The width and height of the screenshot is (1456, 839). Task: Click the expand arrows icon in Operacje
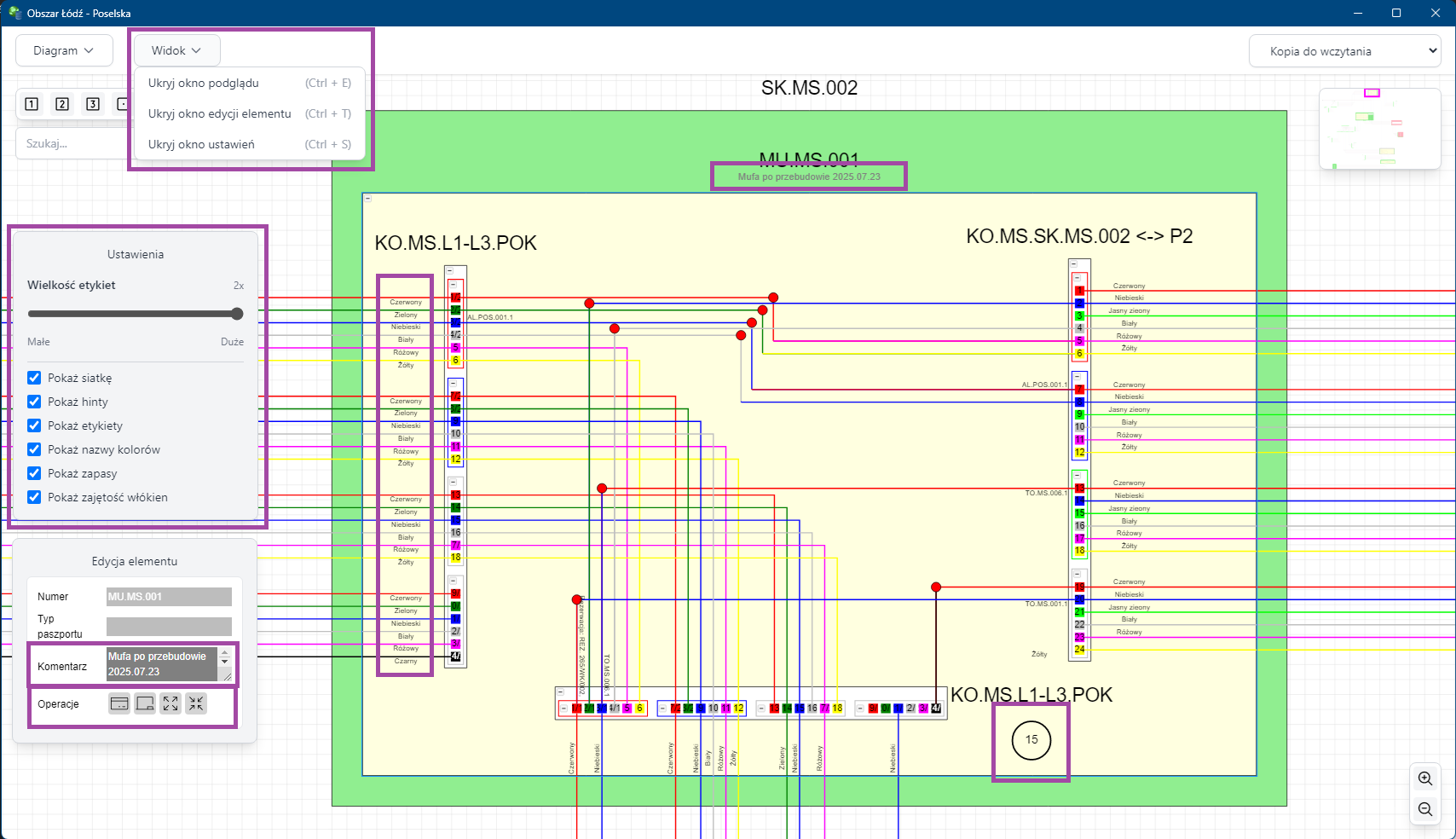[170, 703]
